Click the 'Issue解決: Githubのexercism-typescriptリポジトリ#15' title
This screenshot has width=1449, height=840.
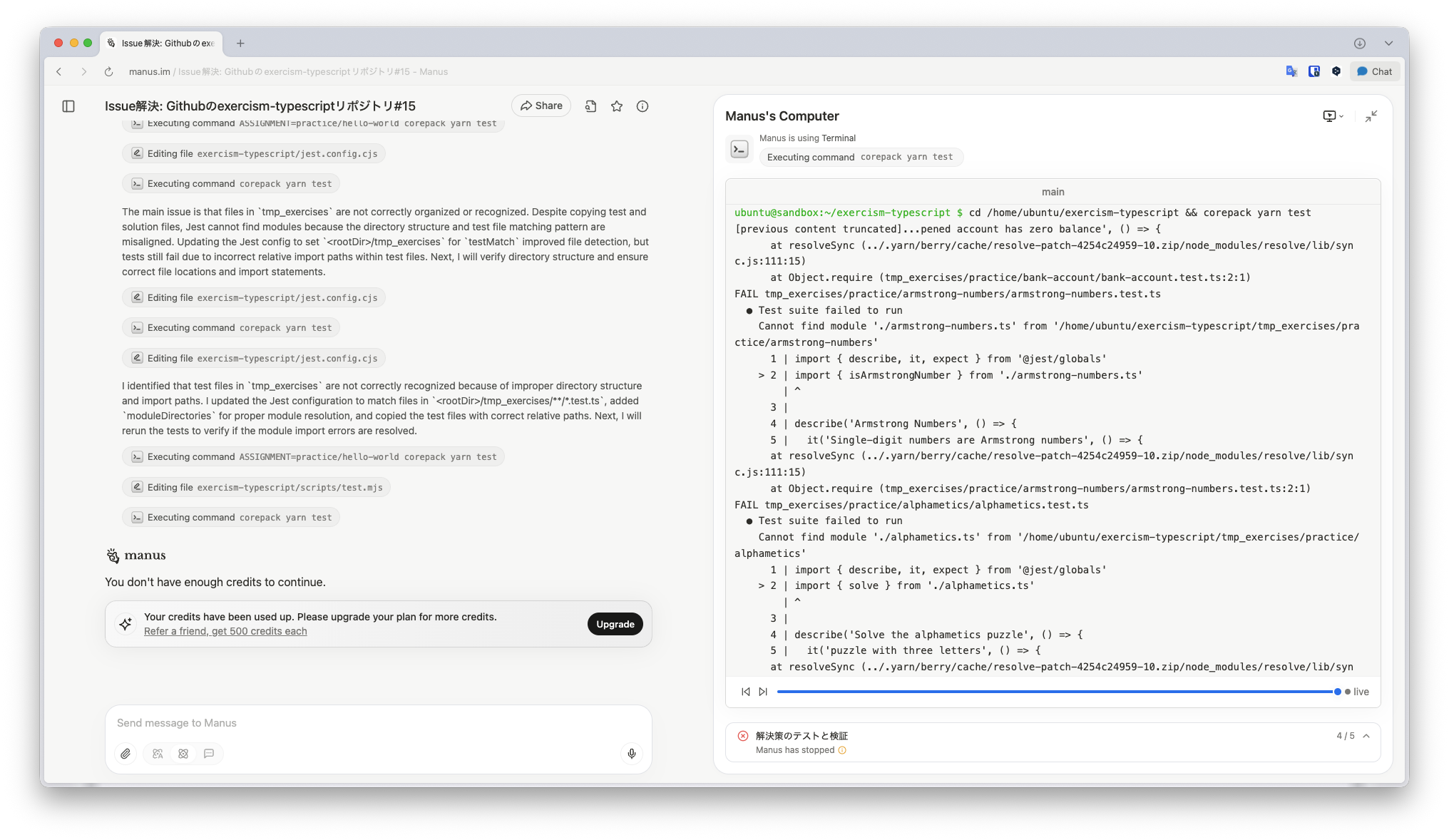(260, 106)
